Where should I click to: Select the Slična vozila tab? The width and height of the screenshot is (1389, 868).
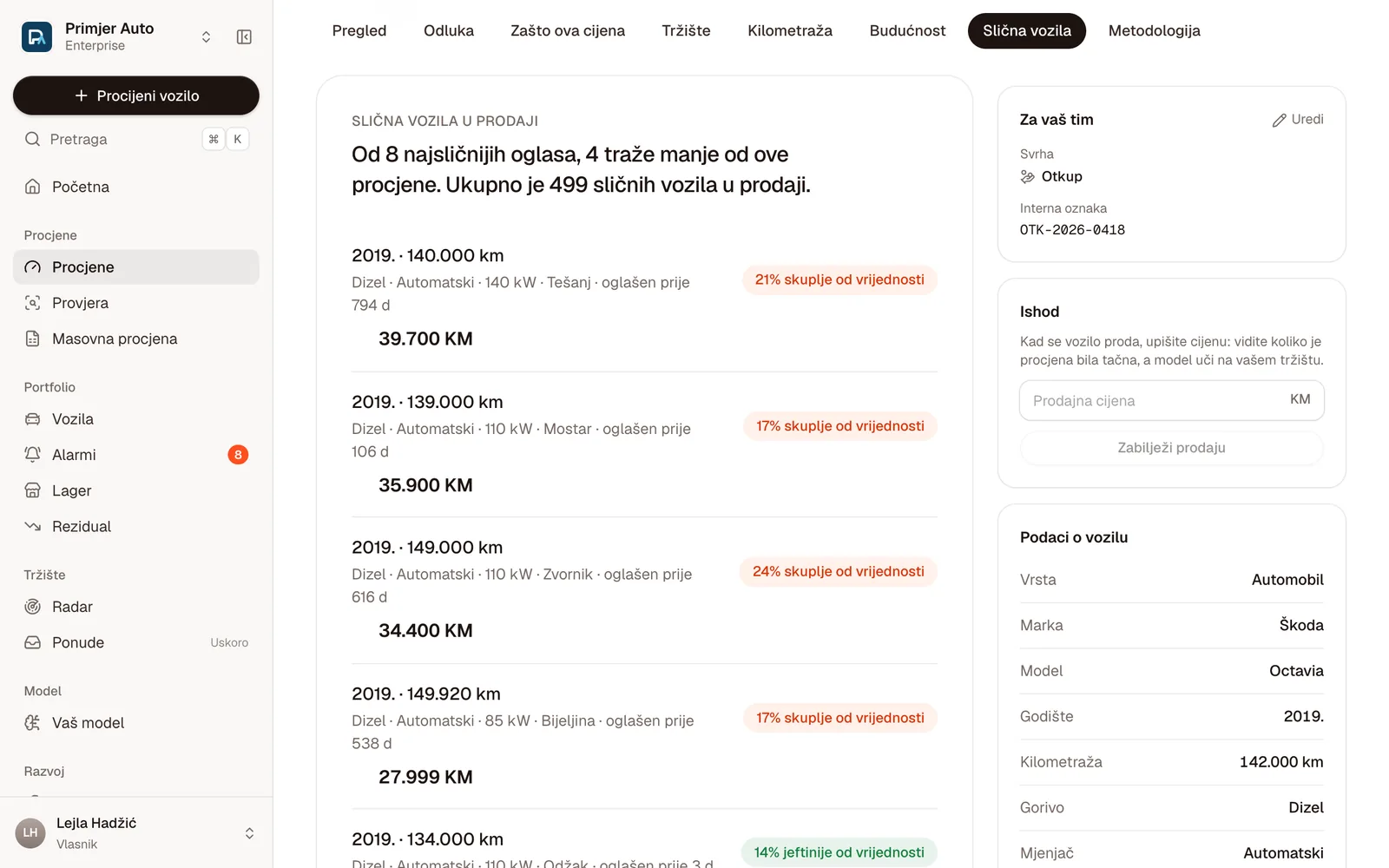(x=1027, y=31)
